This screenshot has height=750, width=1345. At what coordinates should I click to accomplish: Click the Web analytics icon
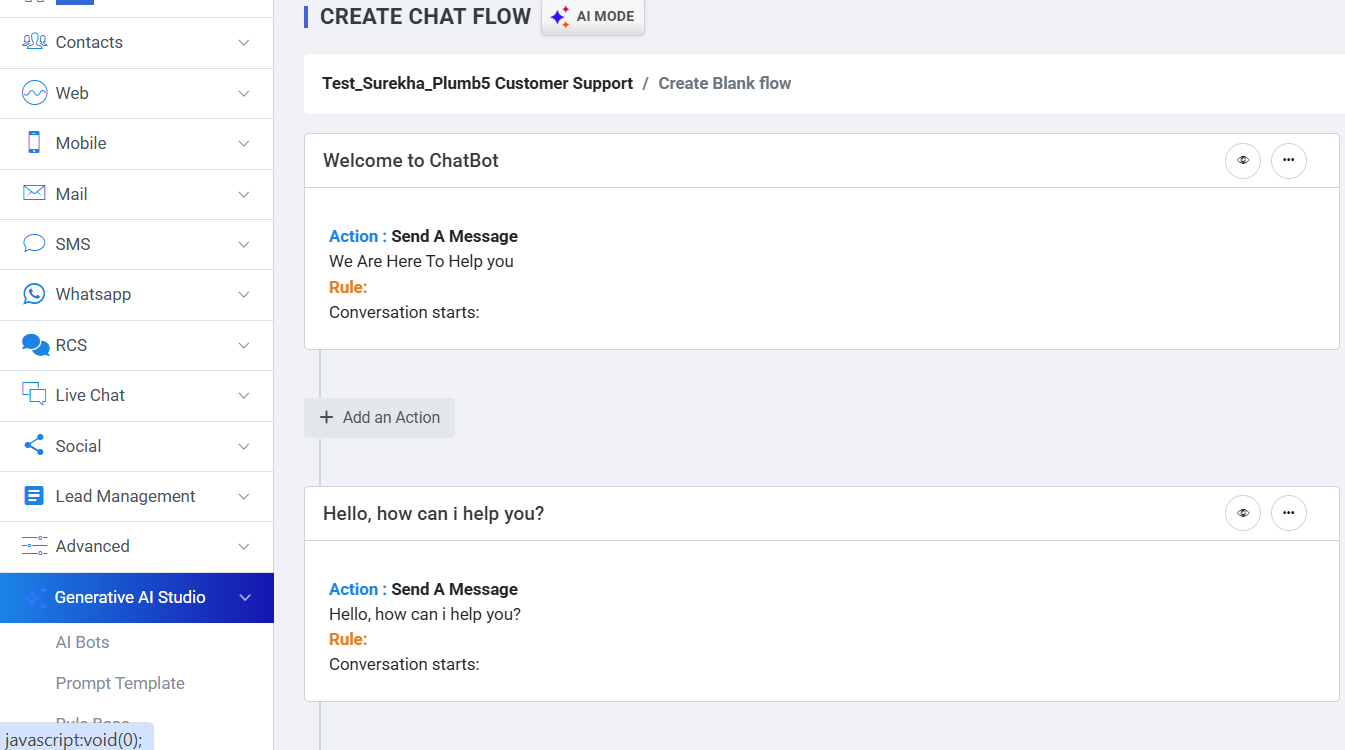pos(35,93)
